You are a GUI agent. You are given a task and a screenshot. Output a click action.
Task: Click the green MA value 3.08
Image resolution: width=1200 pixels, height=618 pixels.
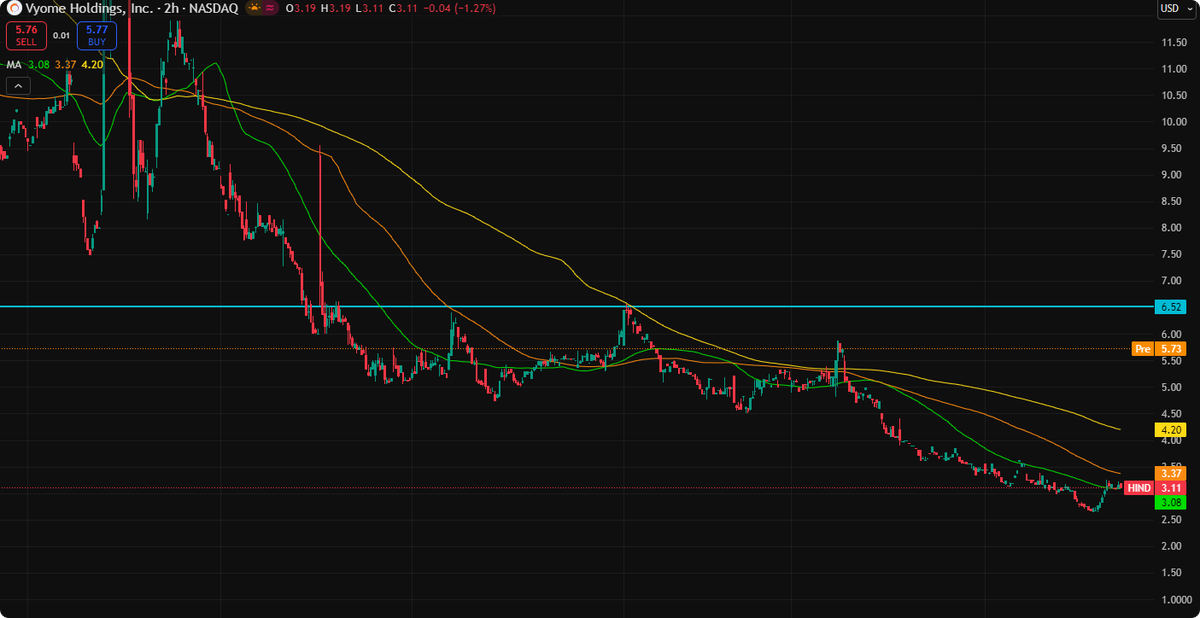(x=39, y=64)
